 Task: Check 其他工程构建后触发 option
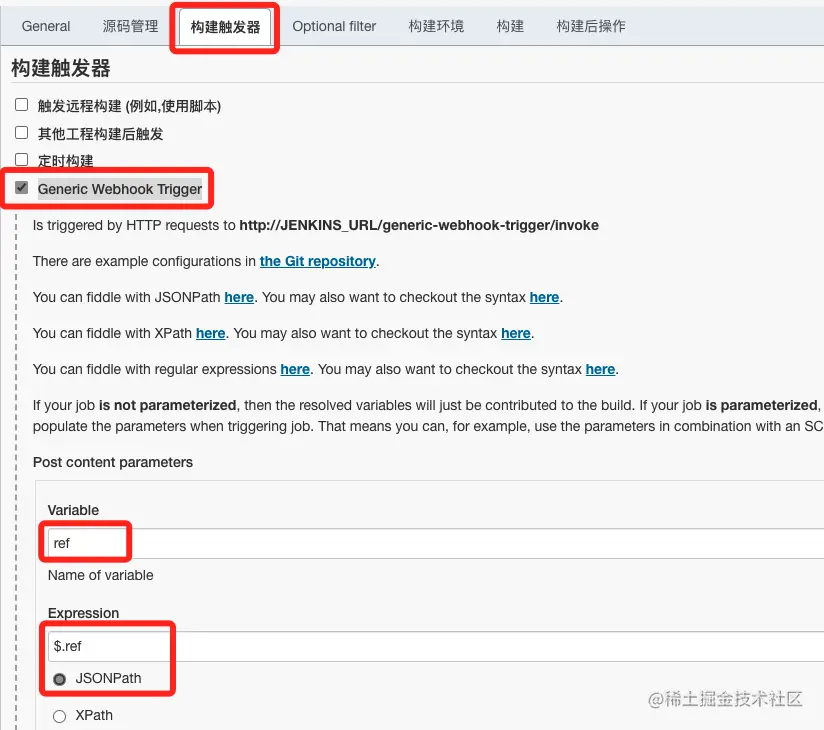pyautogui.click(x=22, y=132)
